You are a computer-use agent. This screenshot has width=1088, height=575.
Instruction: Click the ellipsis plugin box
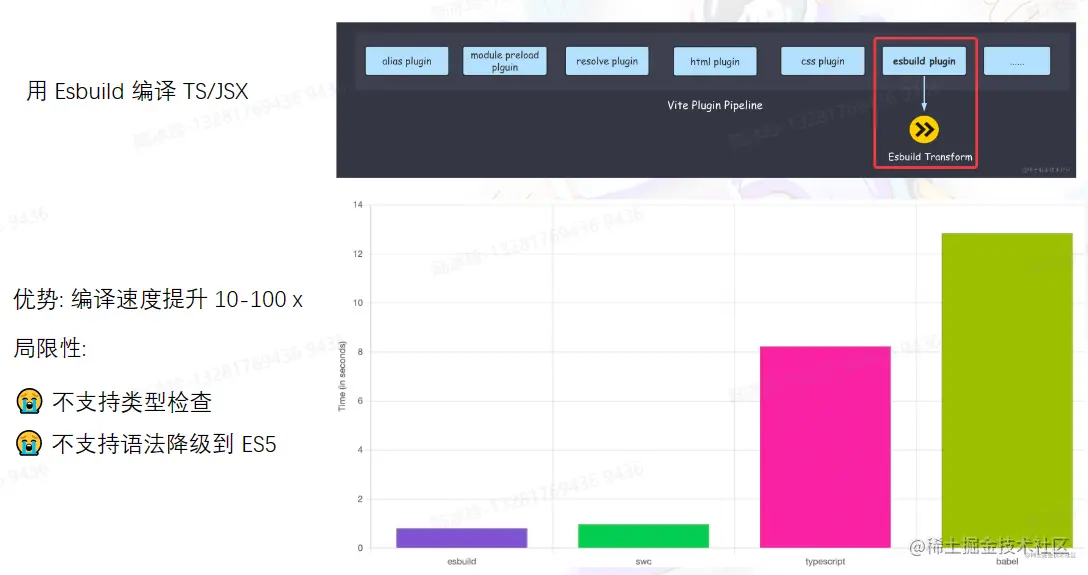coord(1017,61)
